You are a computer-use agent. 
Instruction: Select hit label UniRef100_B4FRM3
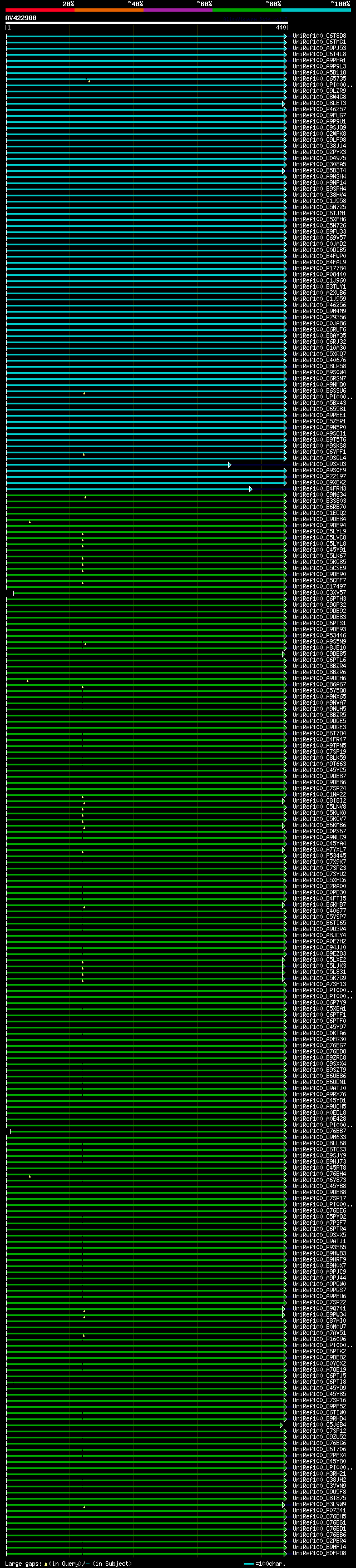tap(319, 489)
